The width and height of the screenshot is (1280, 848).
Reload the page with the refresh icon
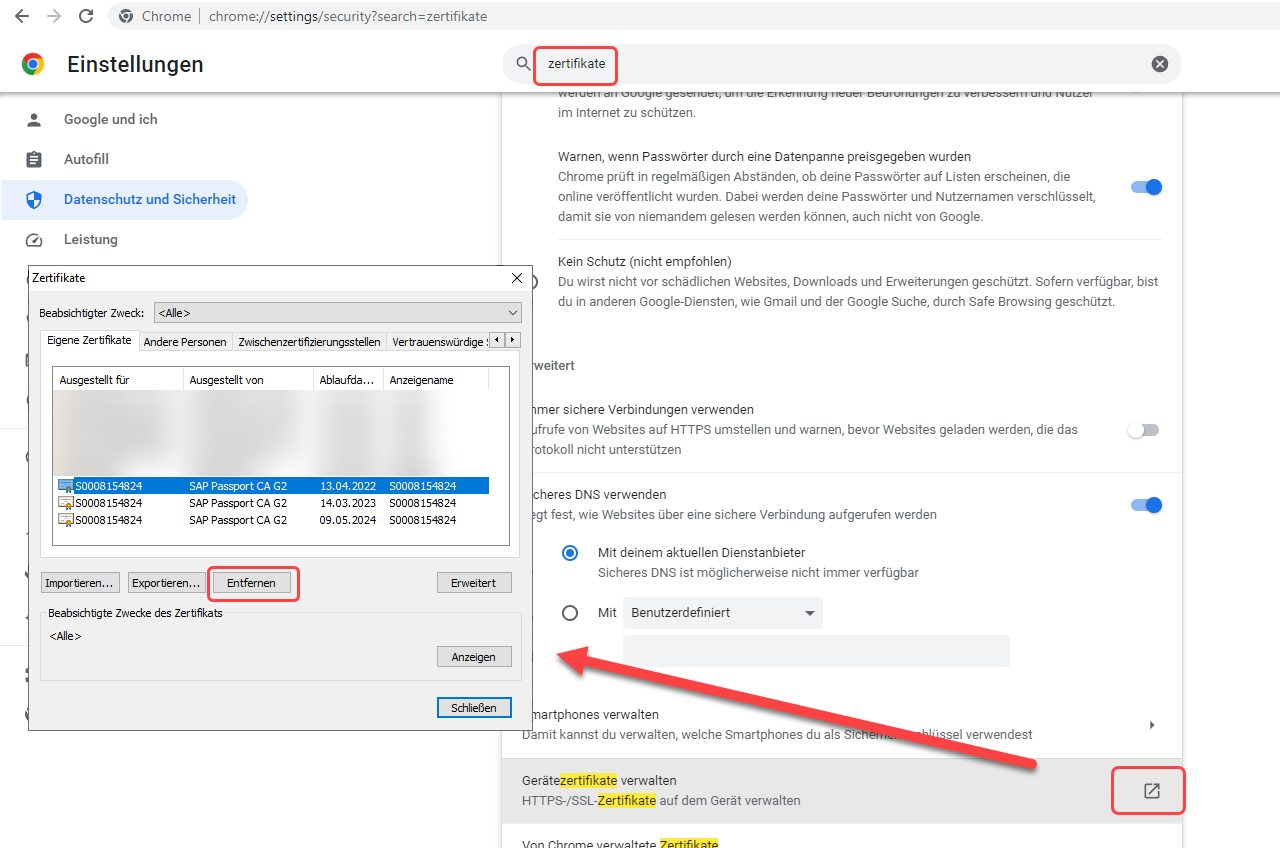click(x=86, y=16)
